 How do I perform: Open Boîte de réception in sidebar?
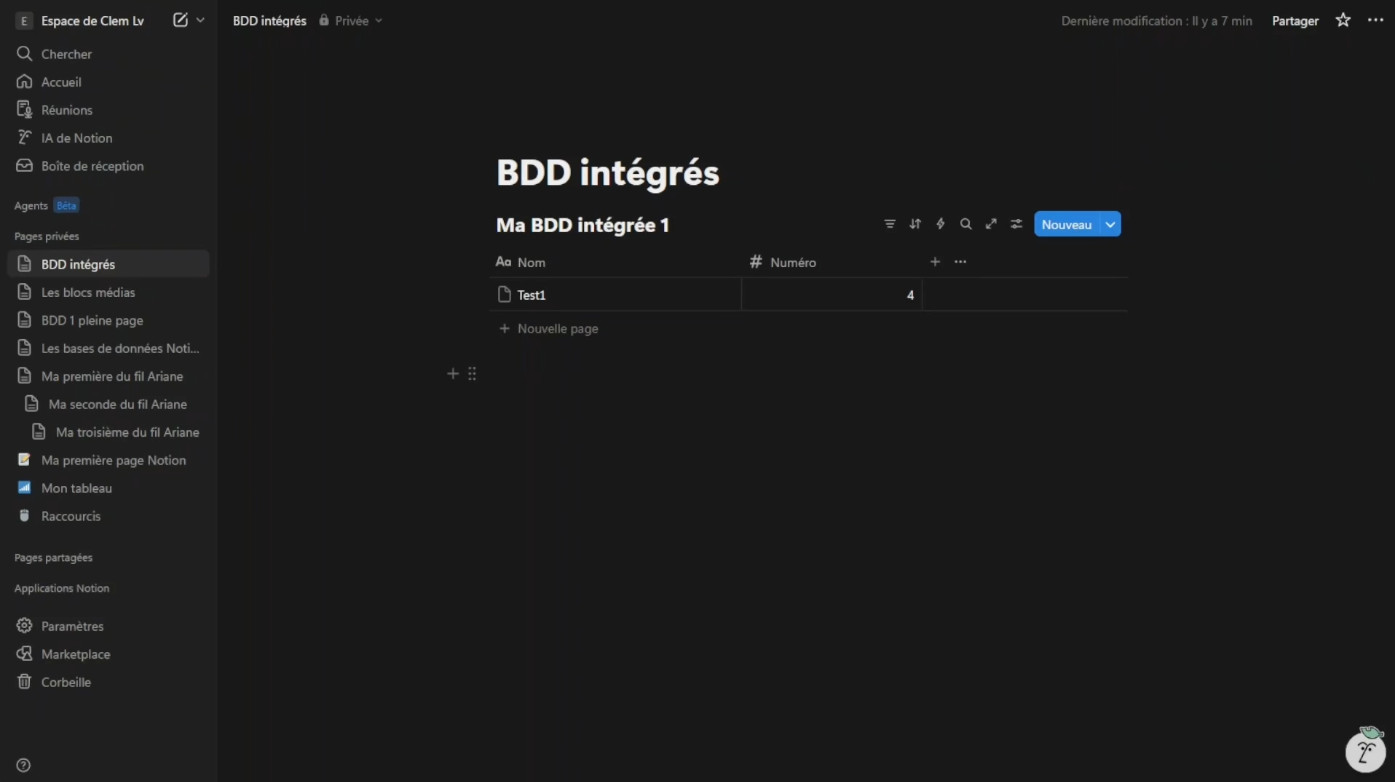tap(92, 166)
